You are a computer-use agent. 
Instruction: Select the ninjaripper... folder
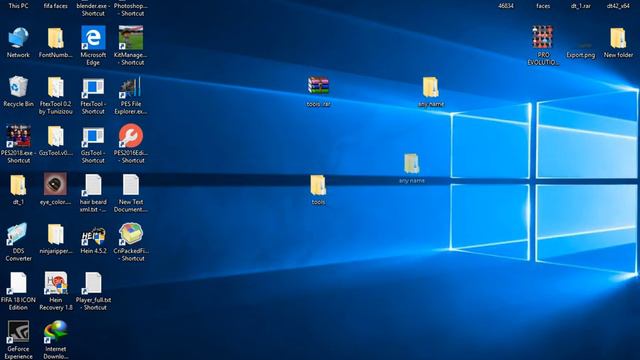[x=56, y=234]
